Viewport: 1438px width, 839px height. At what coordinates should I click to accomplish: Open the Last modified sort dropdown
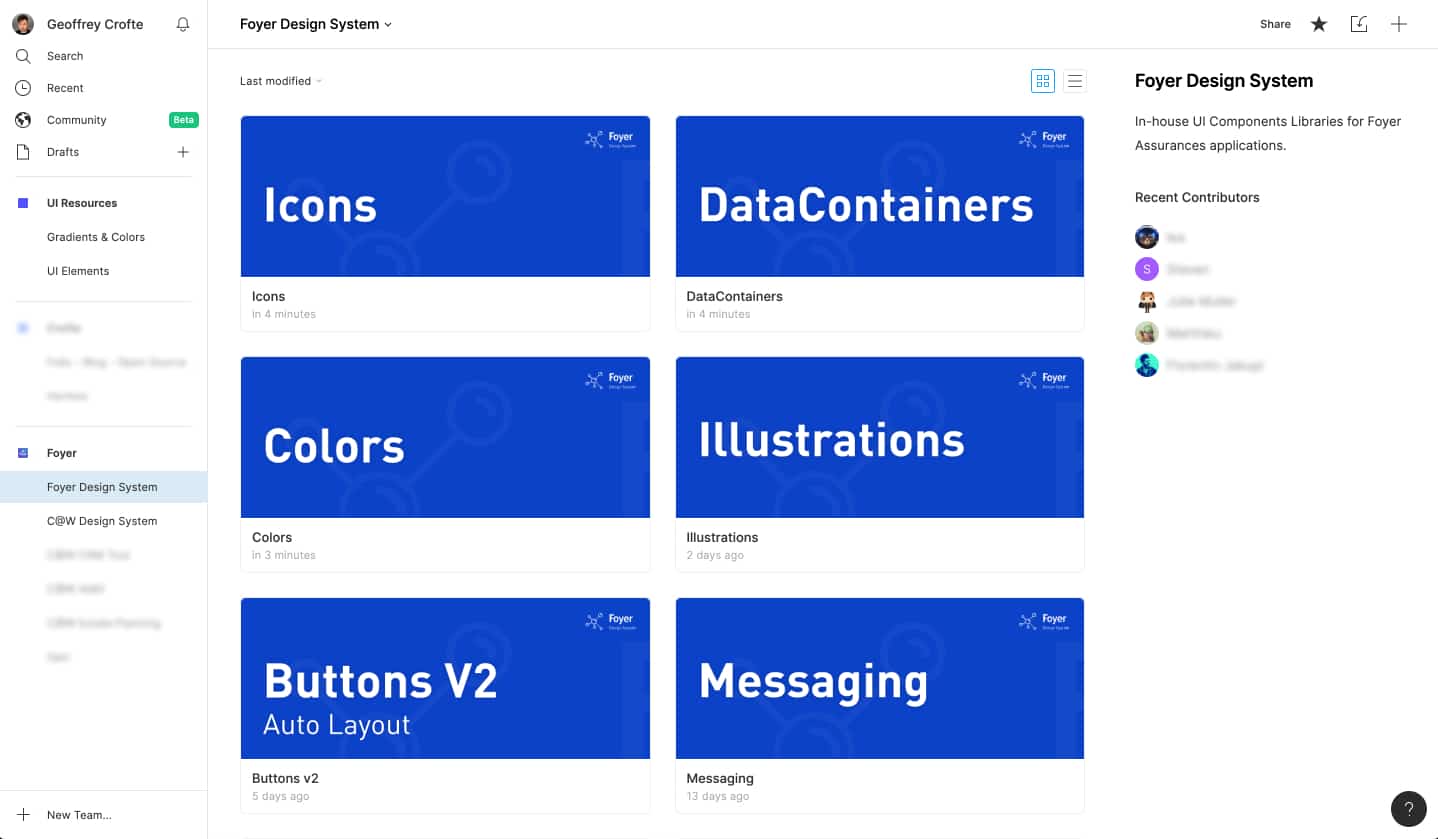point(281,81)
